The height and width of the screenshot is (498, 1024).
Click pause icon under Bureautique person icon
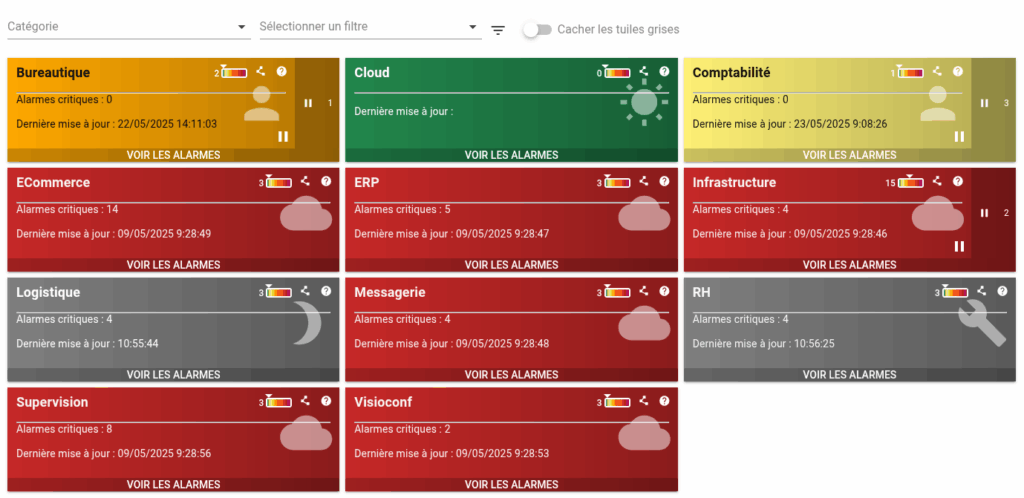(283, 136)
